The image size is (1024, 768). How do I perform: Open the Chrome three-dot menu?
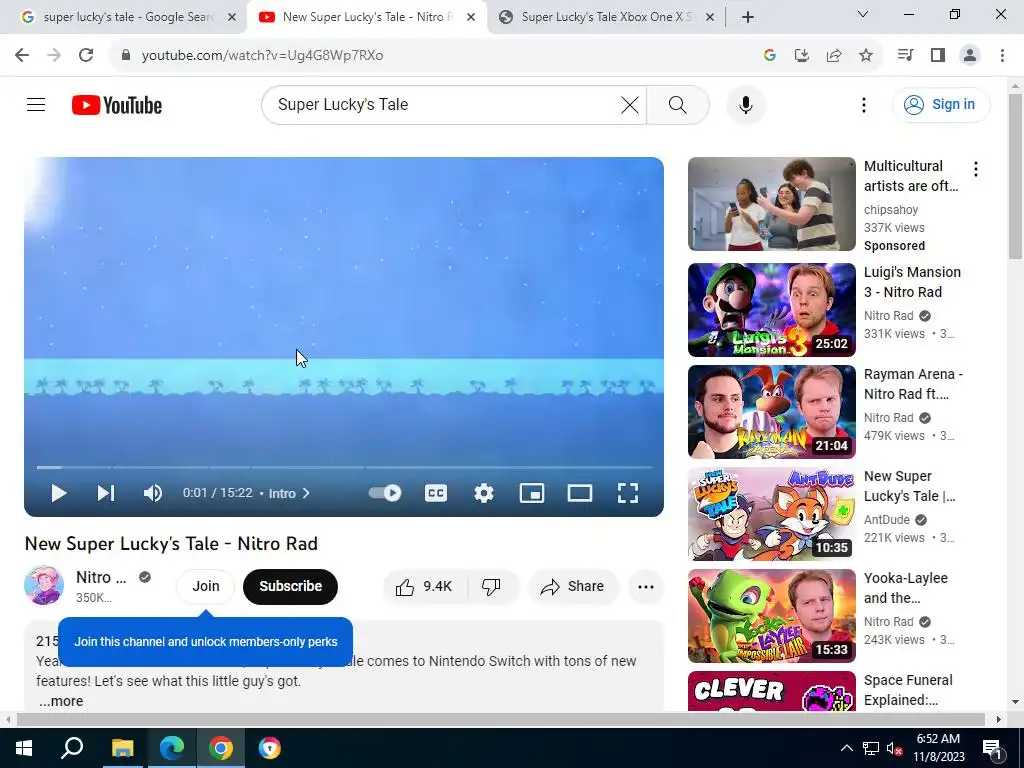1002,55
